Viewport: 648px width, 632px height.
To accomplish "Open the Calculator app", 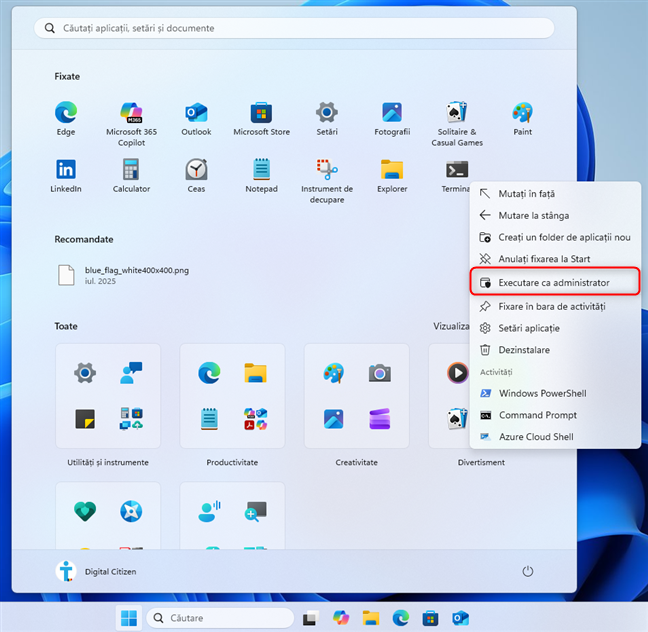I will (131, 175).
